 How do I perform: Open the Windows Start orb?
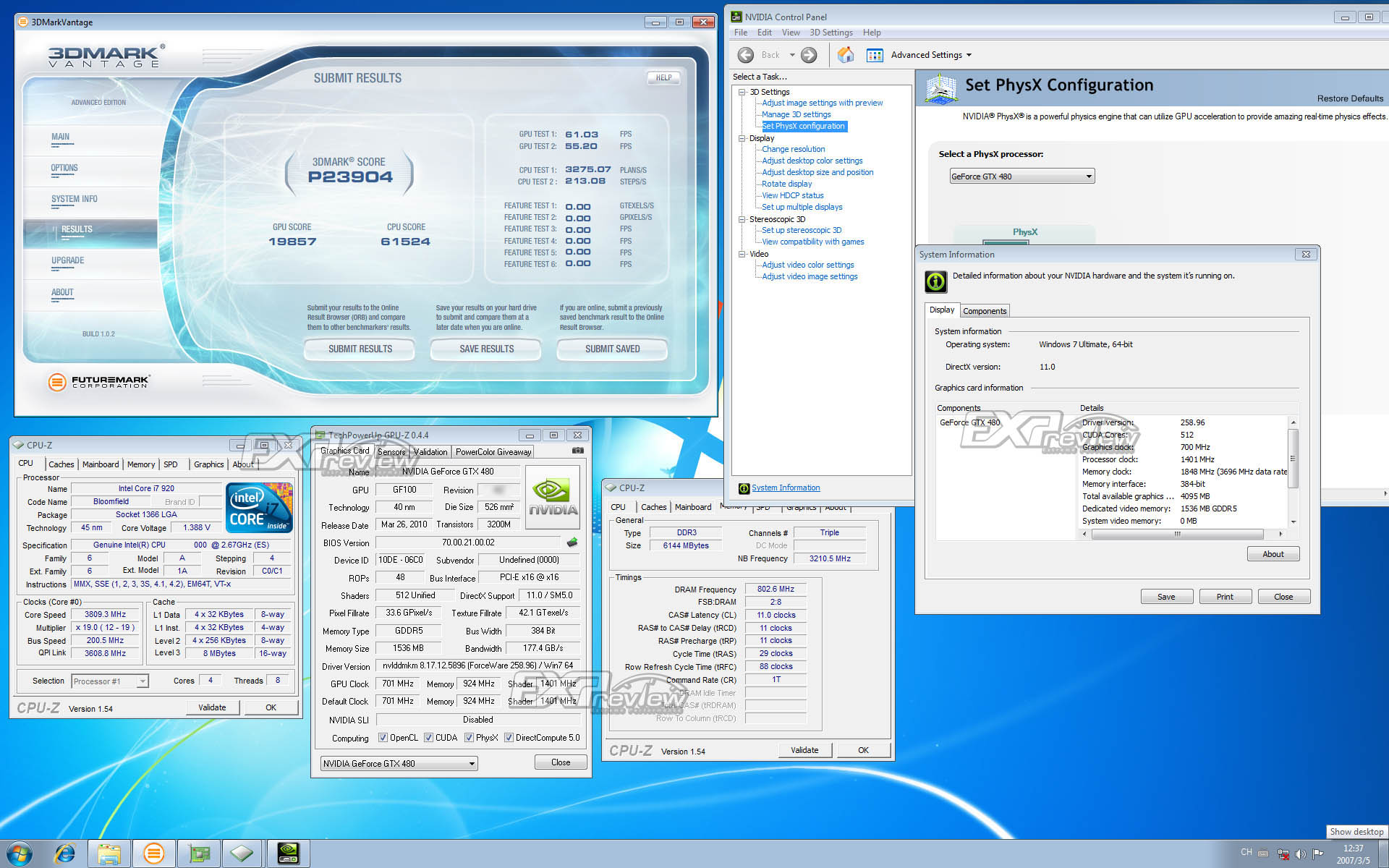click(x=20, y=854)
